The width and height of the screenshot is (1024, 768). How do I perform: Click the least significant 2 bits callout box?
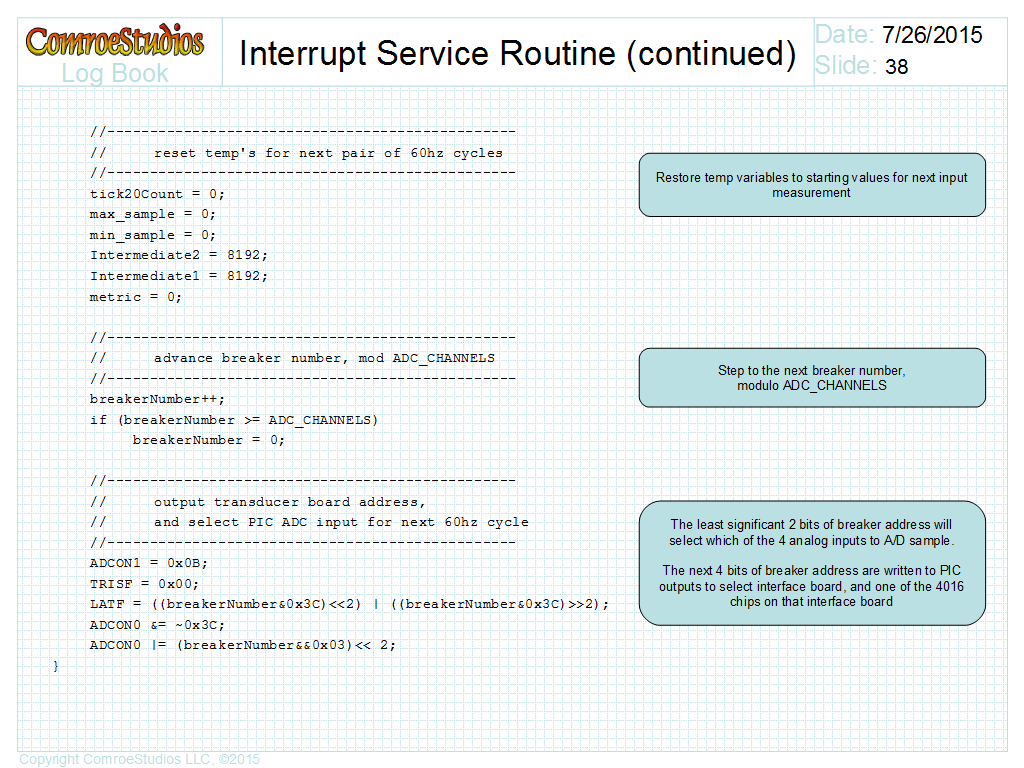[x=812, y=563]
